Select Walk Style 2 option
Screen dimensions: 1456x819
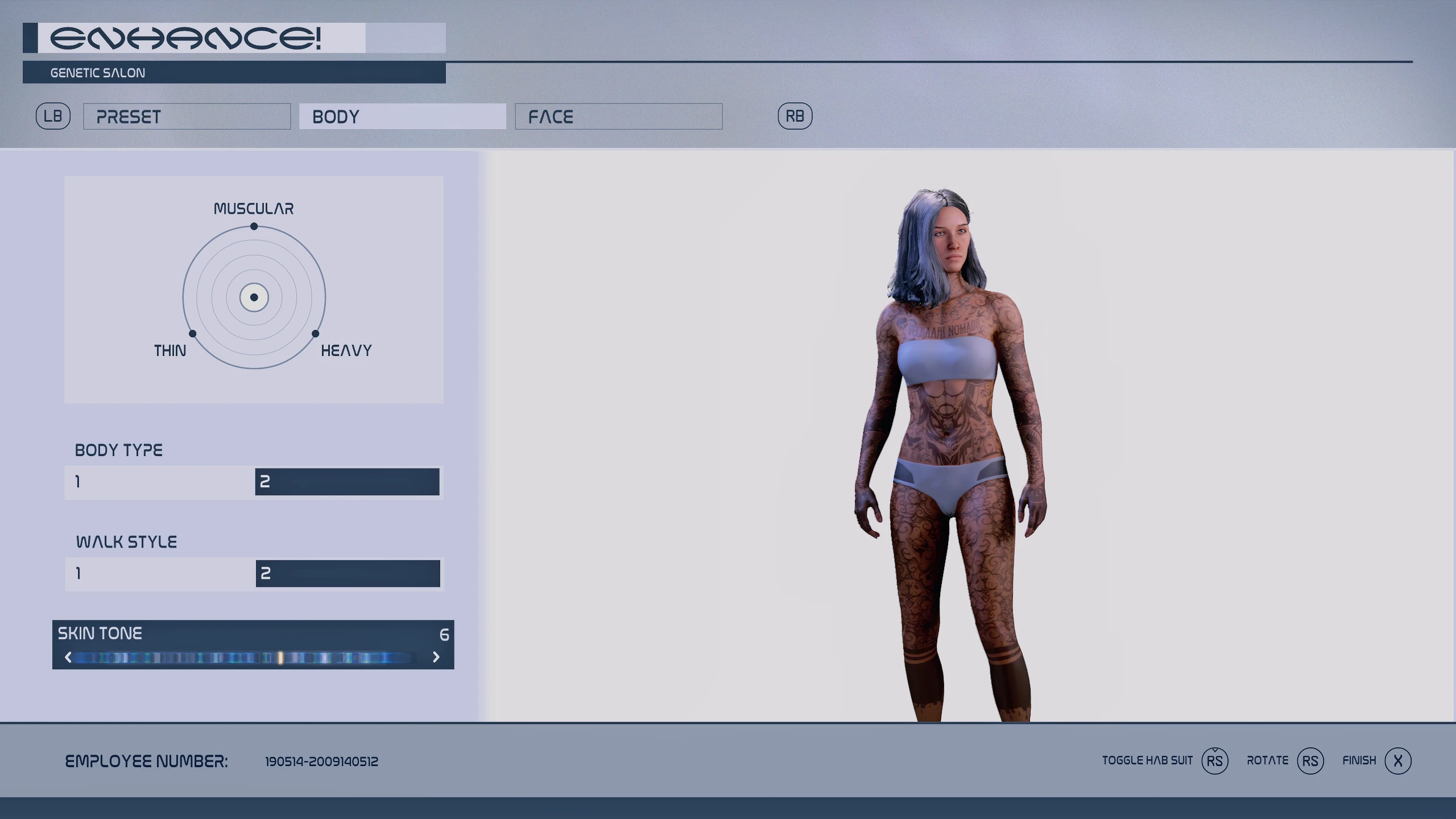[x=347, y=573]
